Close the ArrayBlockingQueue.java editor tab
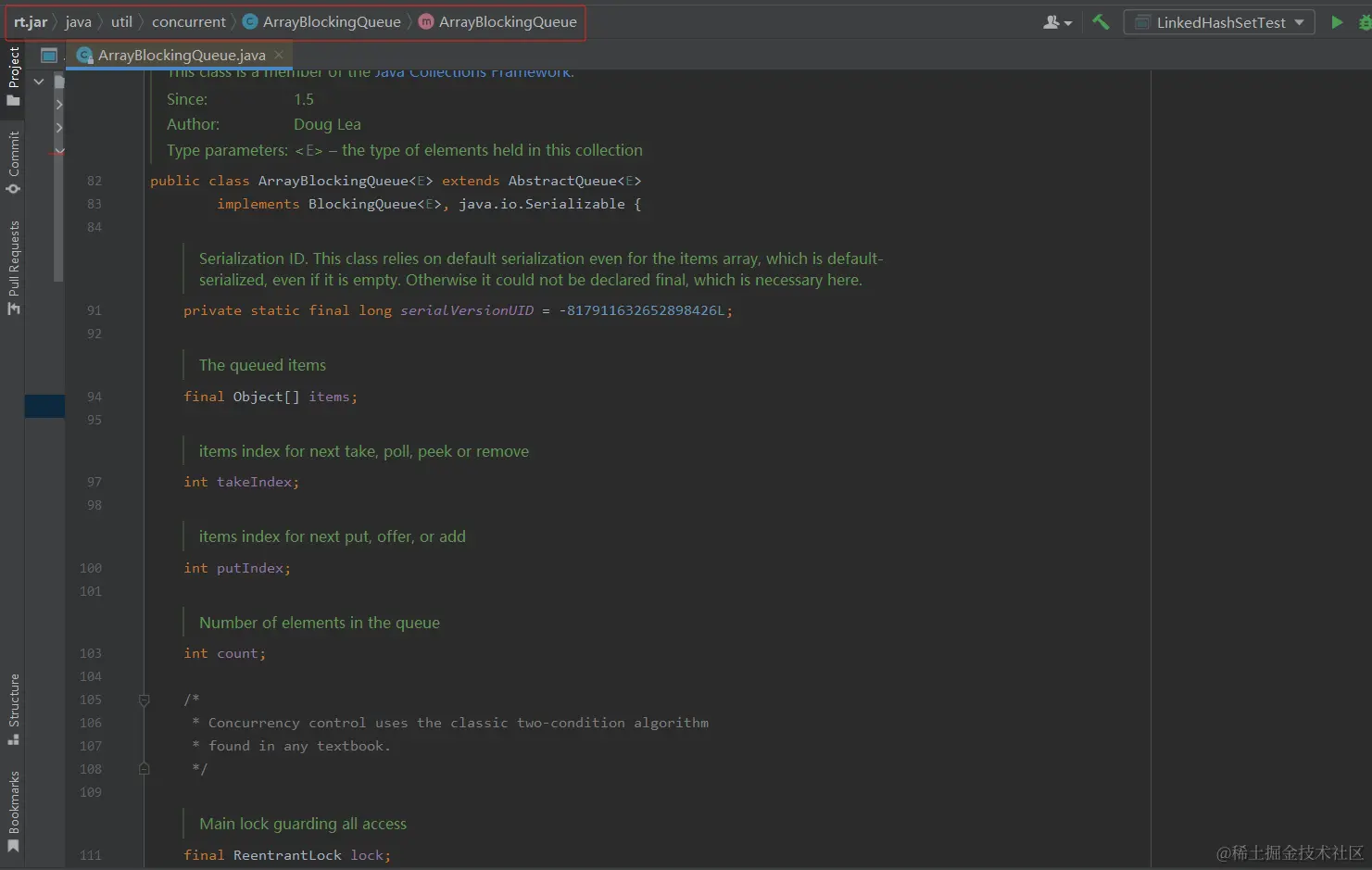This screenshot has width=1372, height=870. [279, 55]
